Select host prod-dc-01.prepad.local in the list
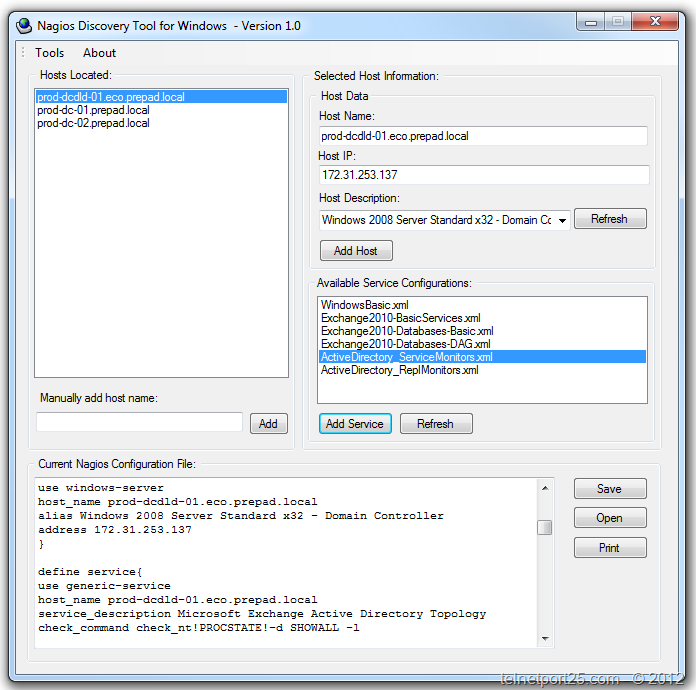 (161, 110)
